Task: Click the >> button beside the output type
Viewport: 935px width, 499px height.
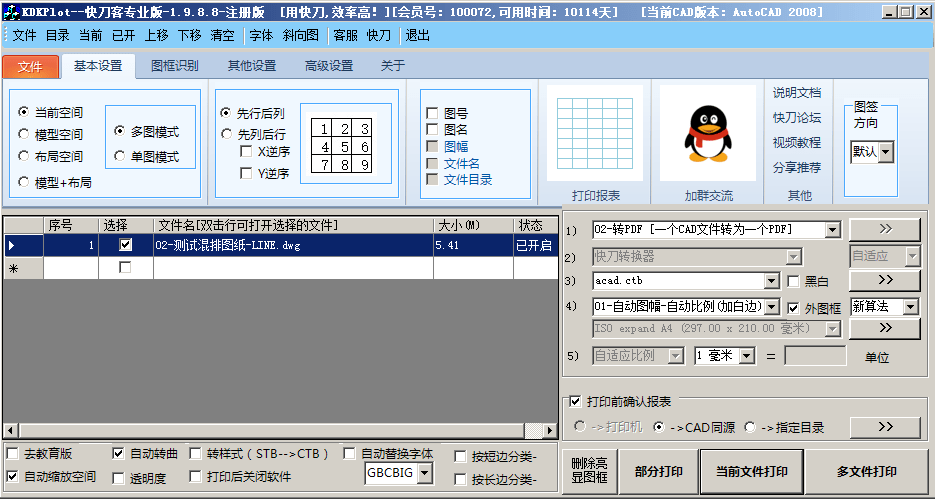Action: (885, 229)
